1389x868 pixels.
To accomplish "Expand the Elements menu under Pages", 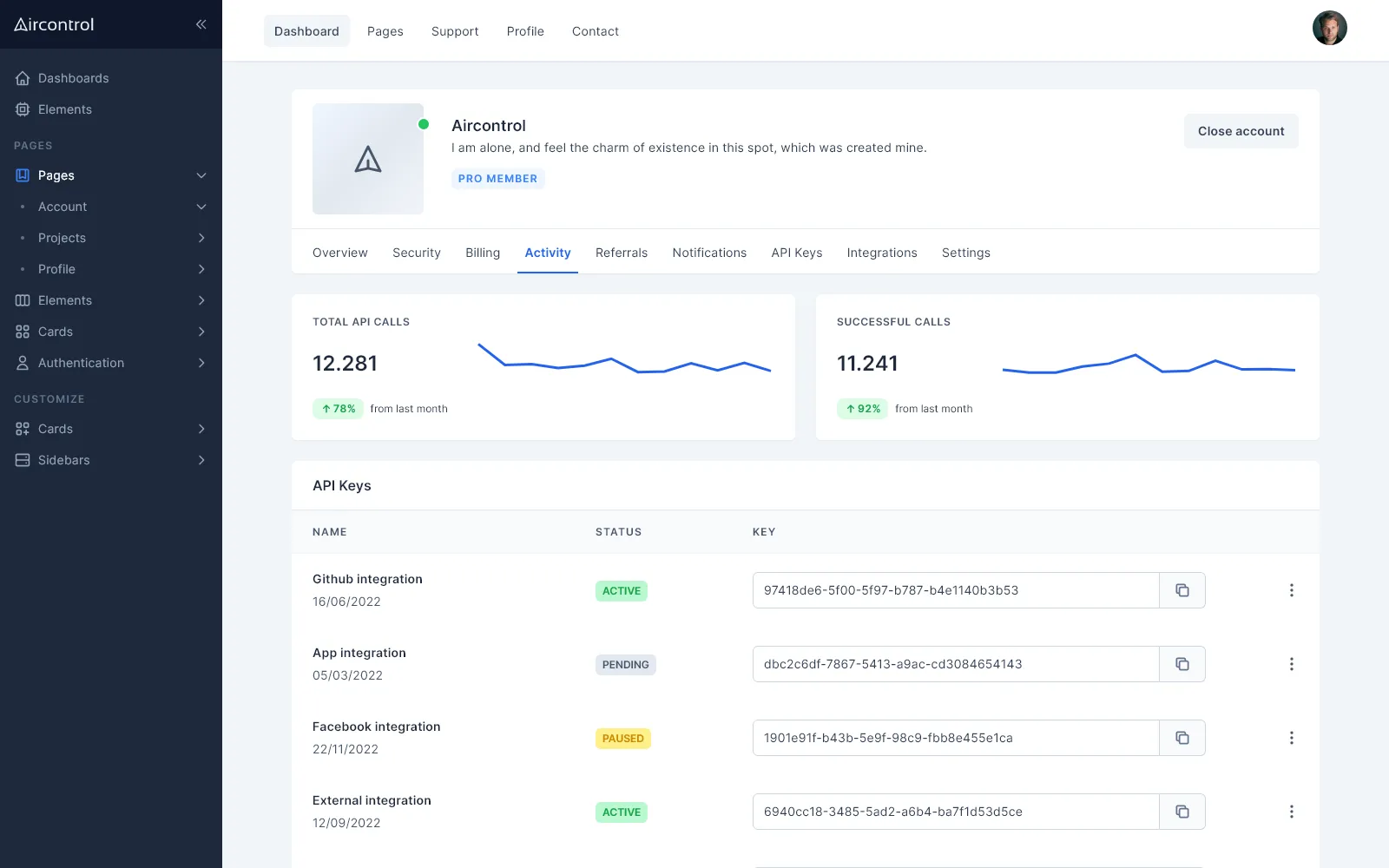I will [x=201, y=300].
